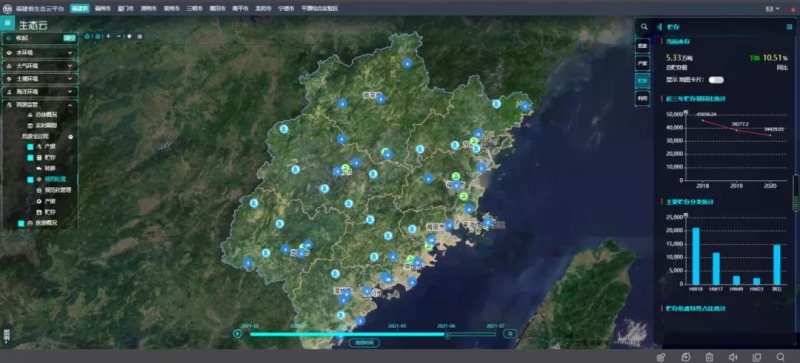Click the platform logo in the top bar

coord(7,9)
